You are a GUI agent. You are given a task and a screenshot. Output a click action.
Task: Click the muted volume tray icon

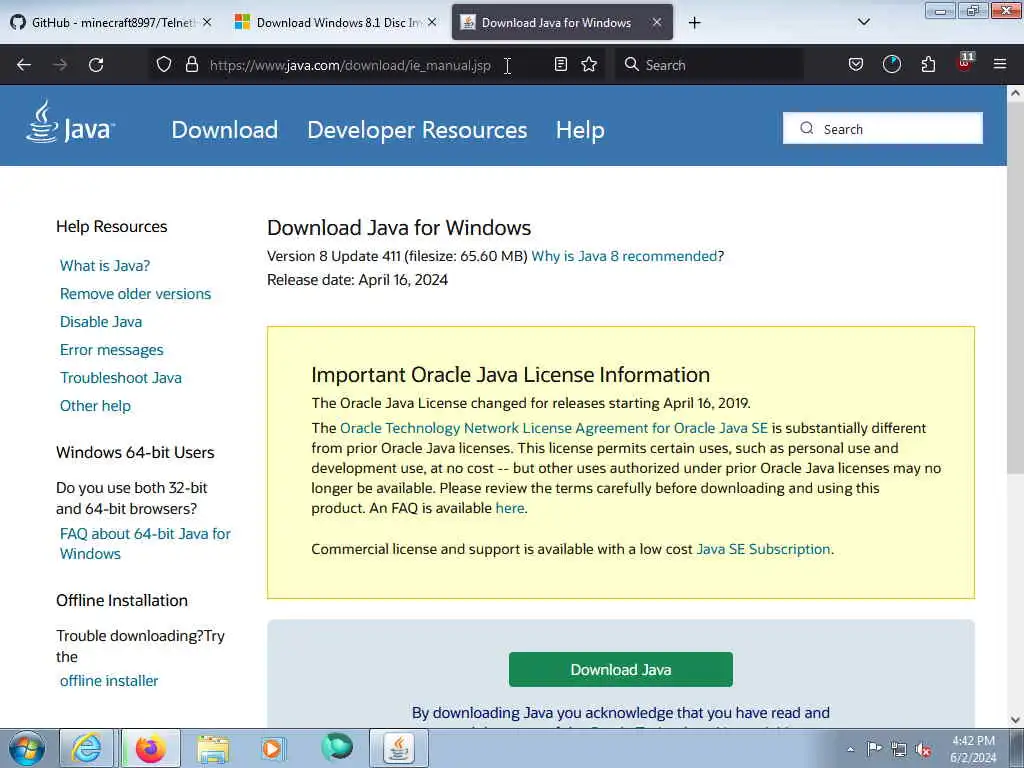pyautogui.click(x=923, y=750)
